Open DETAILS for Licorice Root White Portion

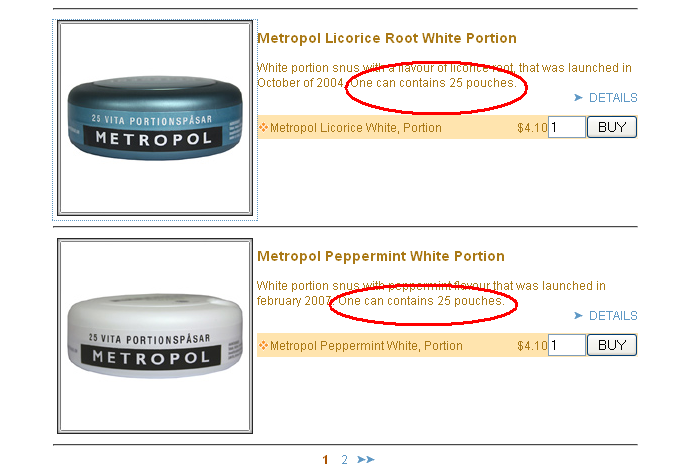pos(613,97)
